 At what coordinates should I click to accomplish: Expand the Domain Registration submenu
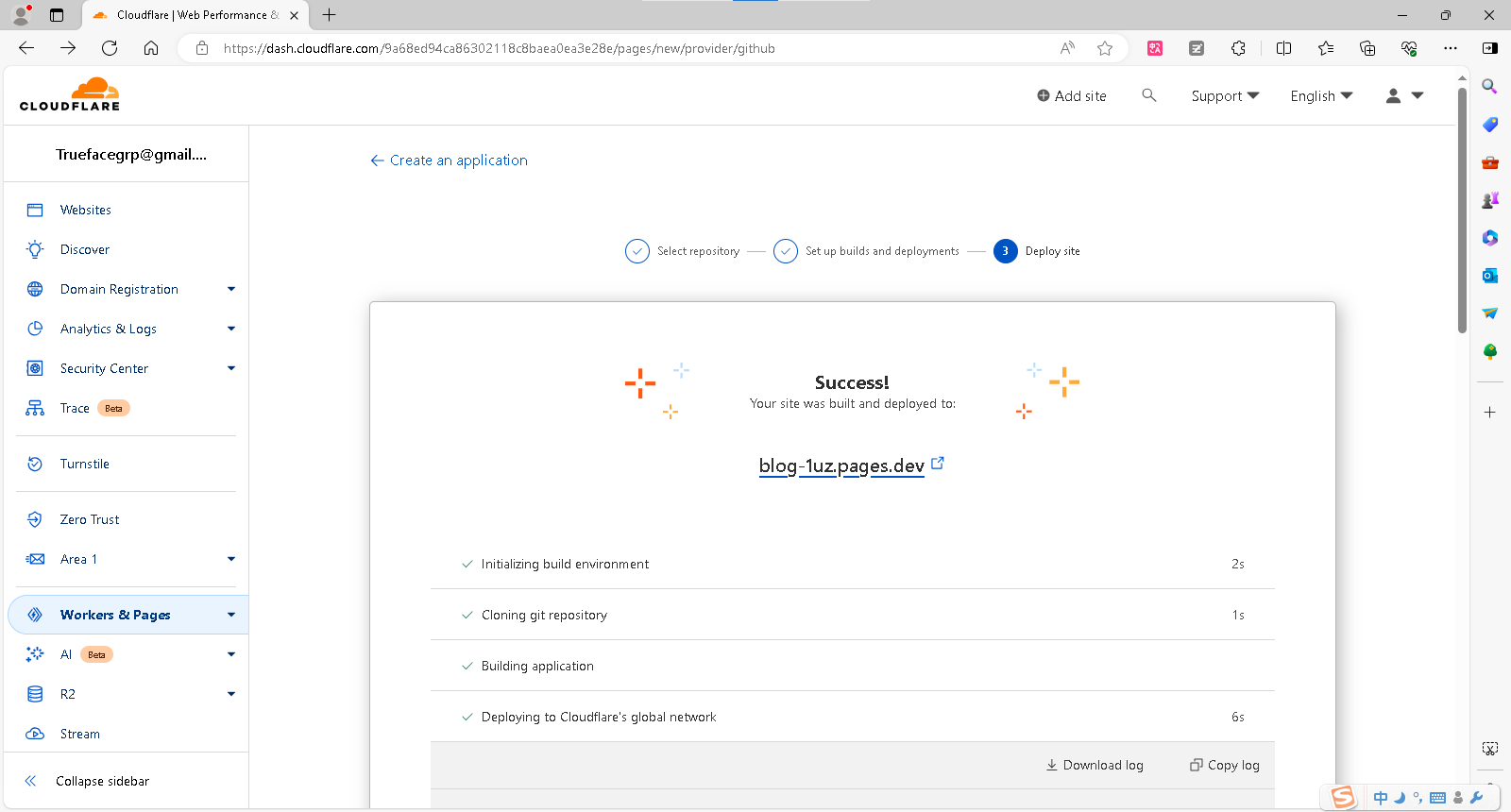pos(230,289)
